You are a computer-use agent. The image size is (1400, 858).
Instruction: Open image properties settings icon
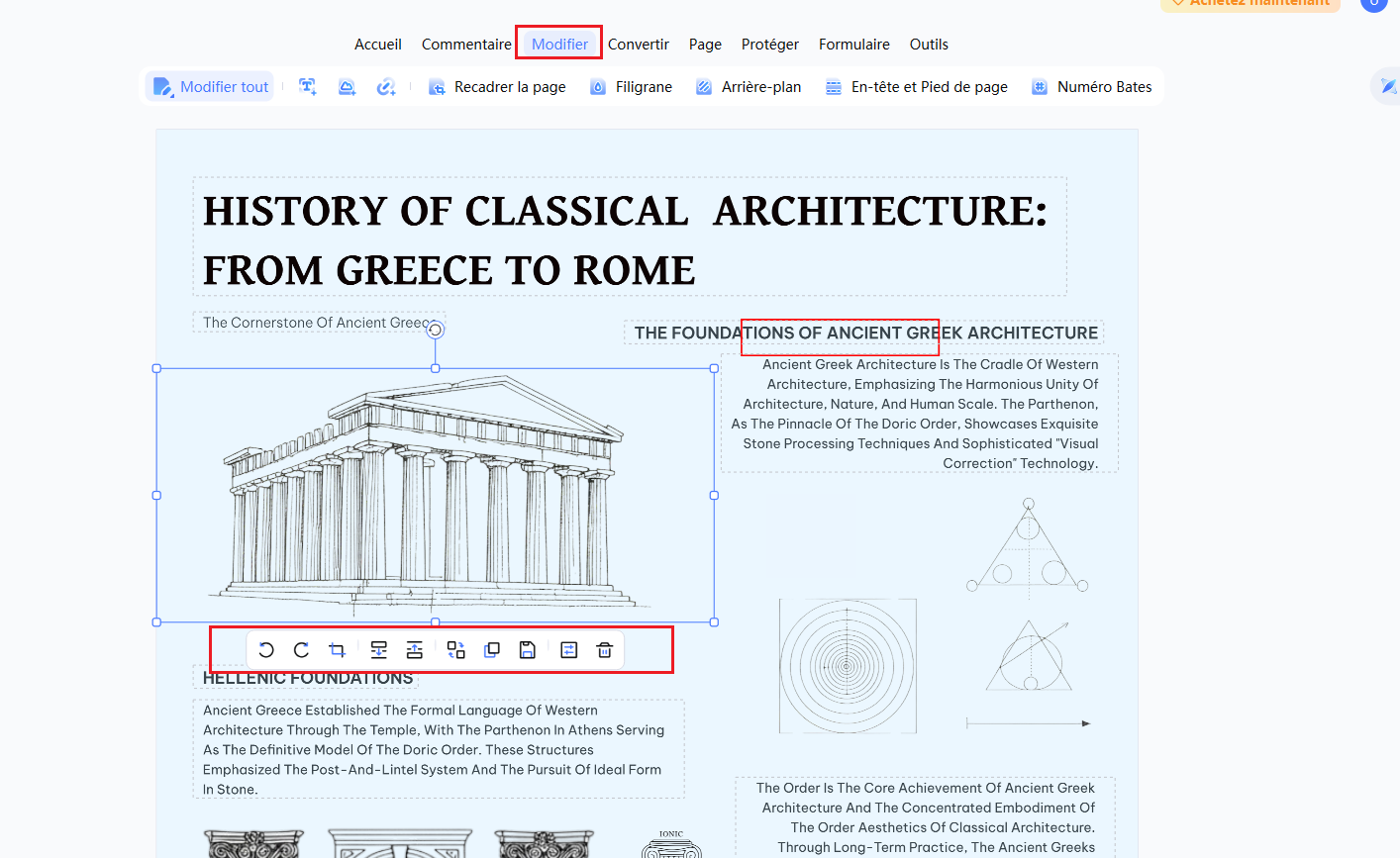tap(569, 650)
